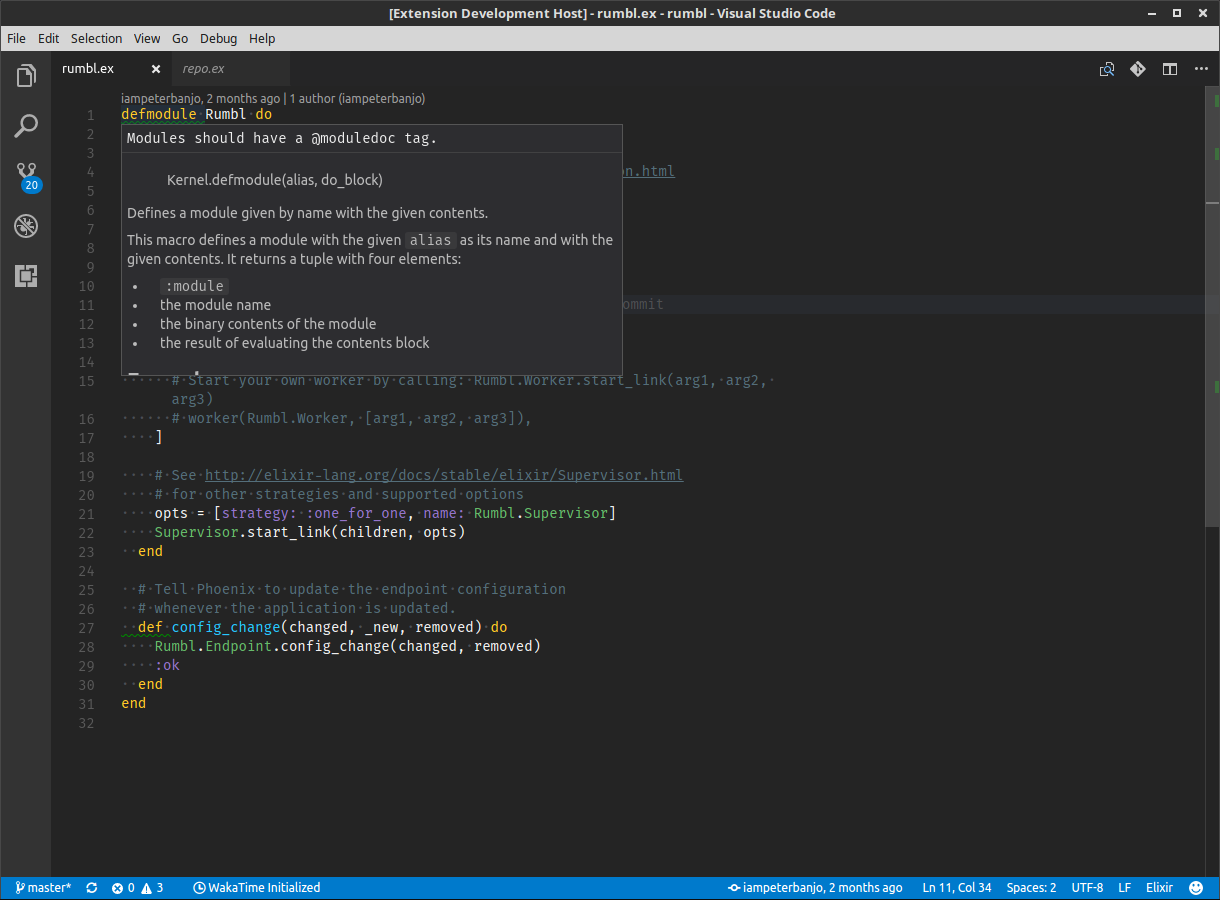1220x900 pixels.
Task: Open the Edit menu
Action: click(x=49, y=38)
